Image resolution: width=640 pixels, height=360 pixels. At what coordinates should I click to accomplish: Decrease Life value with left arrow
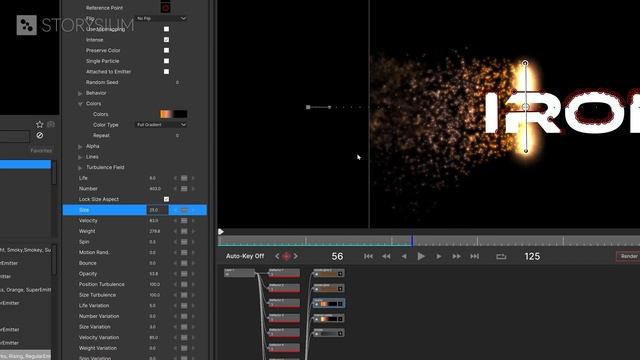[x=175, y=178]
